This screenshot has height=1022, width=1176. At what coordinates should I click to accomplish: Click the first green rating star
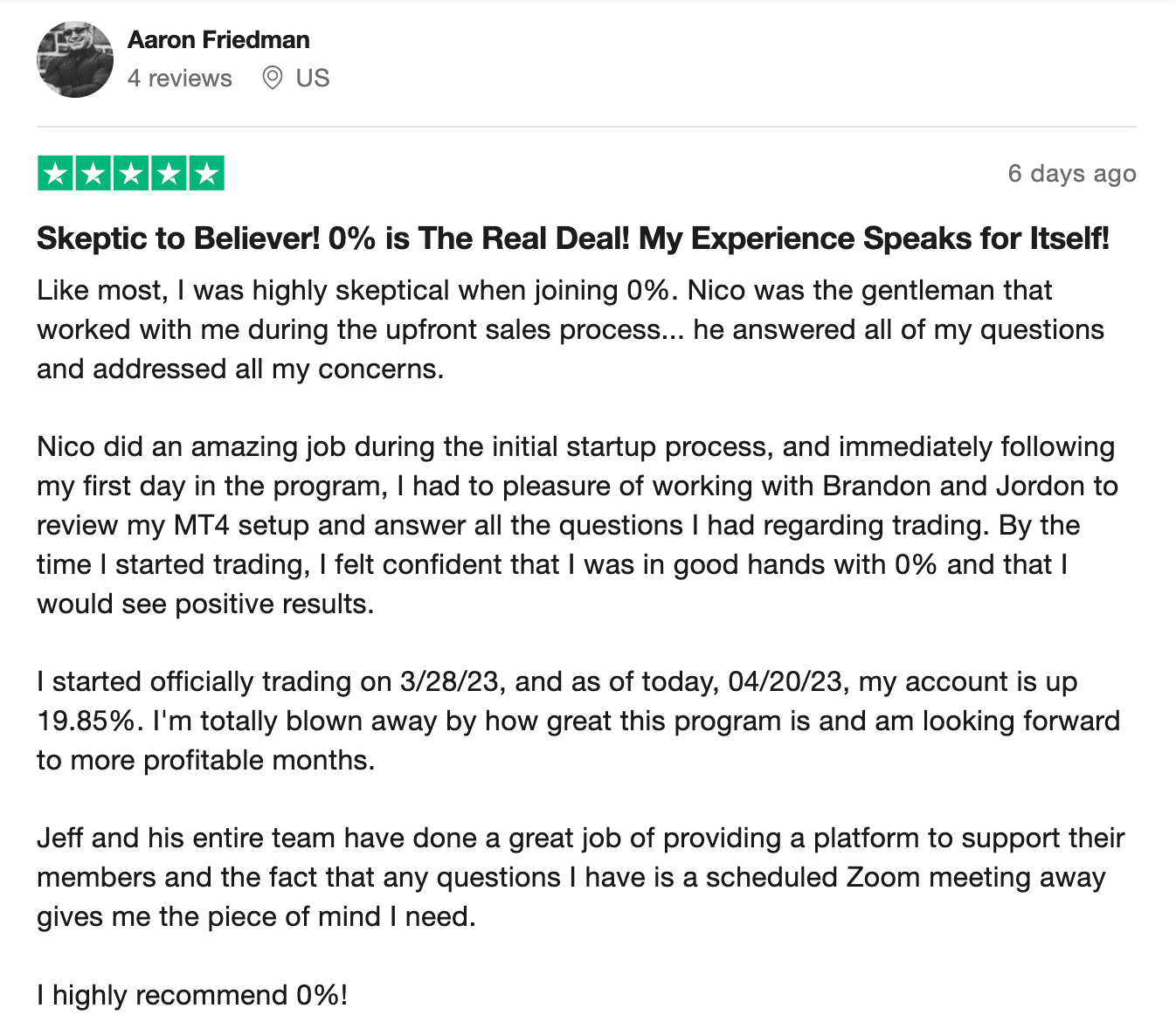[x=55, y=173]
